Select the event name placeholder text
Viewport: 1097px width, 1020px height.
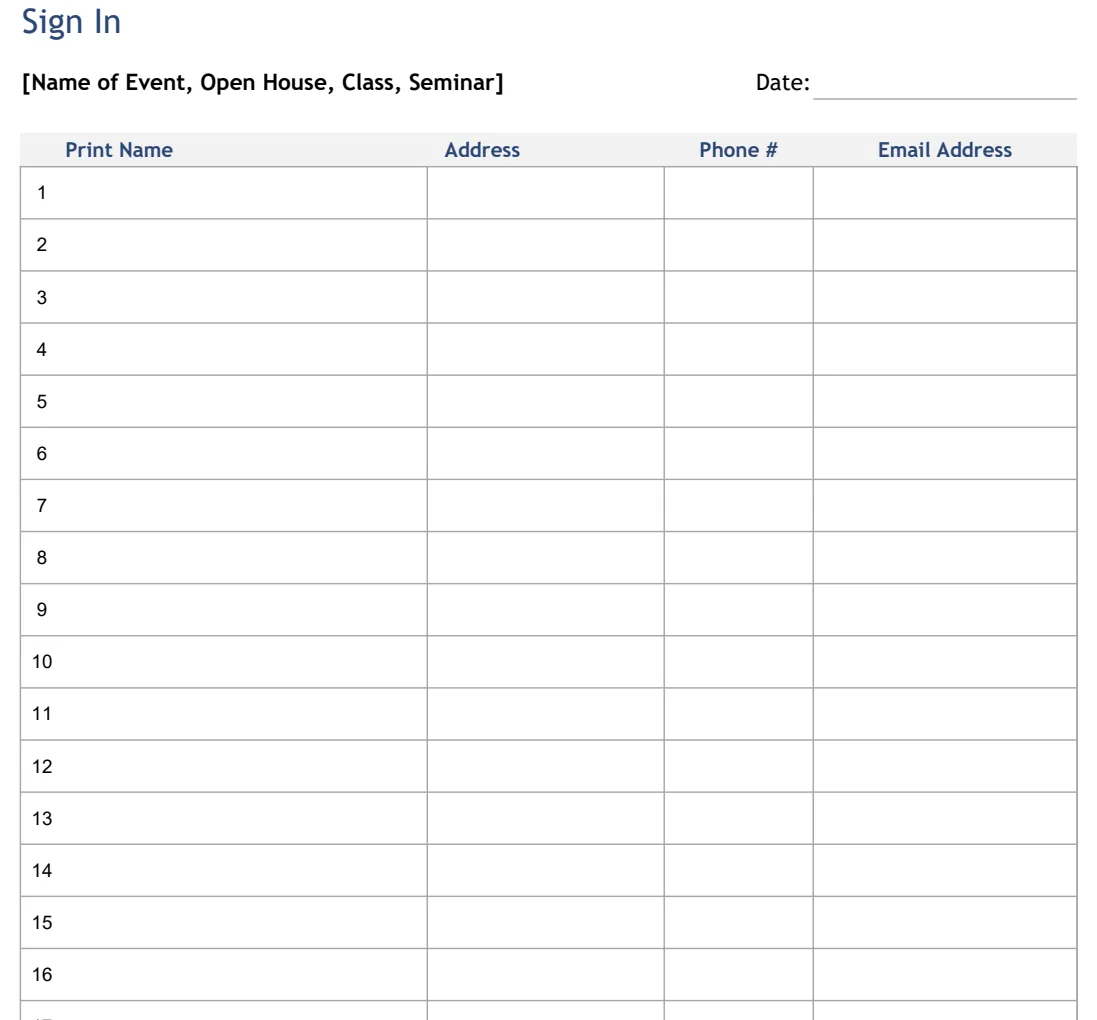coord(262,83)
